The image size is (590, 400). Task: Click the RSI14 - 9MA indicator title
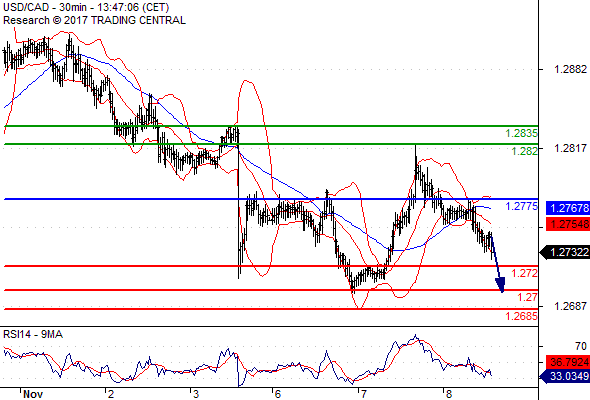tap(33, 334)
